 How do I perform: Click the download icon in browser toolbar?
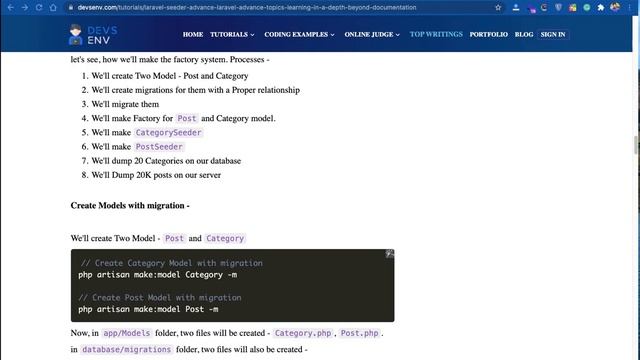[516, 7]
